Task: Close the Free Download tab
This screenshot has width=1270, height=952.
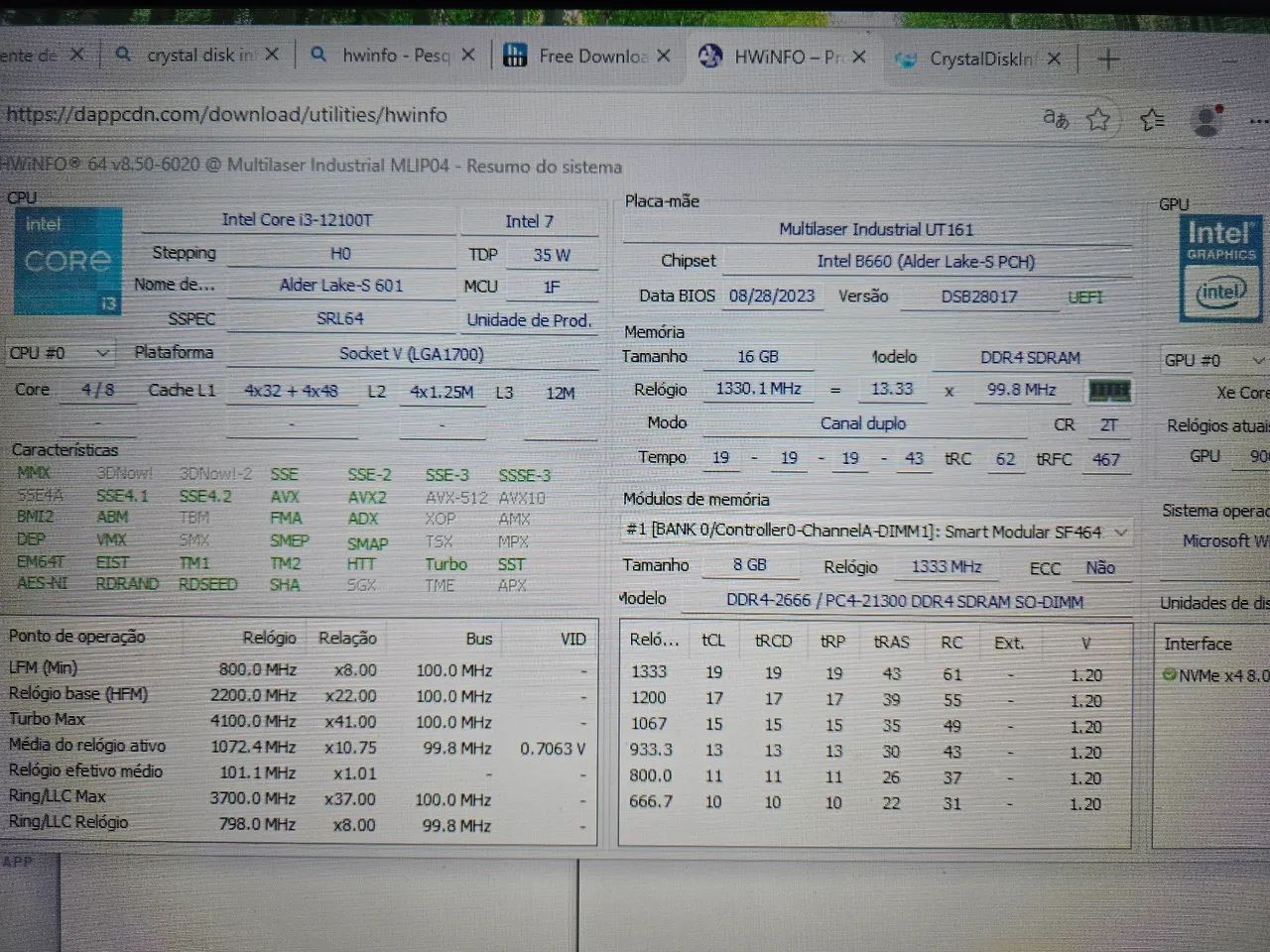Action: [664, 57]
